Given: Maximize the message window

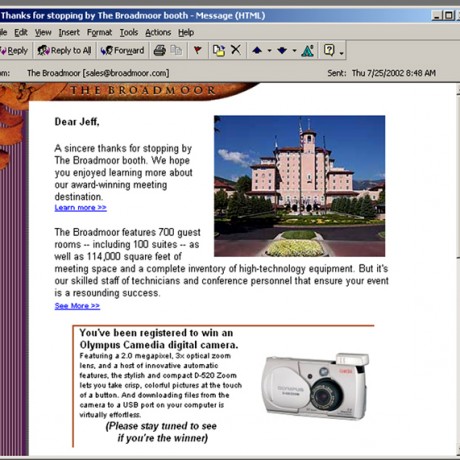Looking at the screenshot, I should (x=449, y=15).
